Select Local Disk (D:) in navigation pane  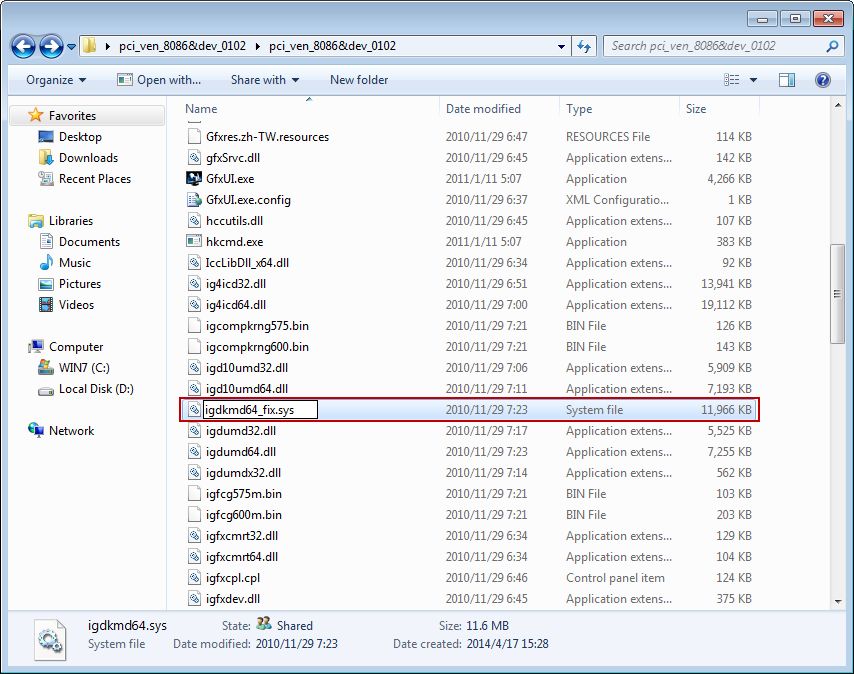pyautogui.click(x=96, y=389)
